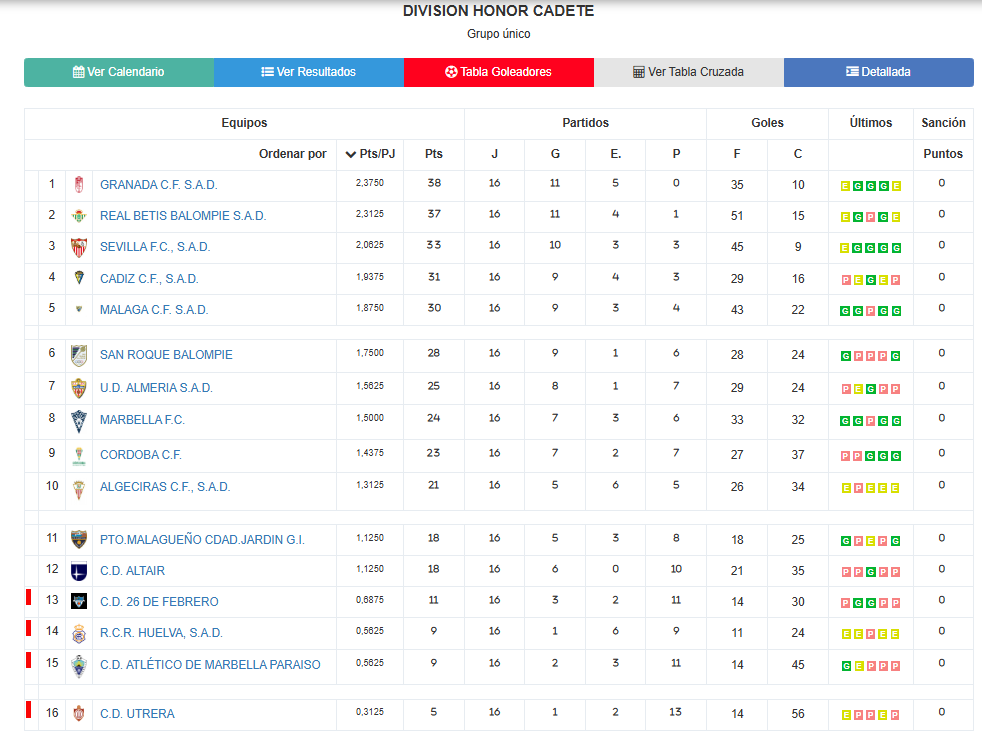Click the R.C.R. Huelva crest icon
The image size is (982, 743).
tap(79, 634)
